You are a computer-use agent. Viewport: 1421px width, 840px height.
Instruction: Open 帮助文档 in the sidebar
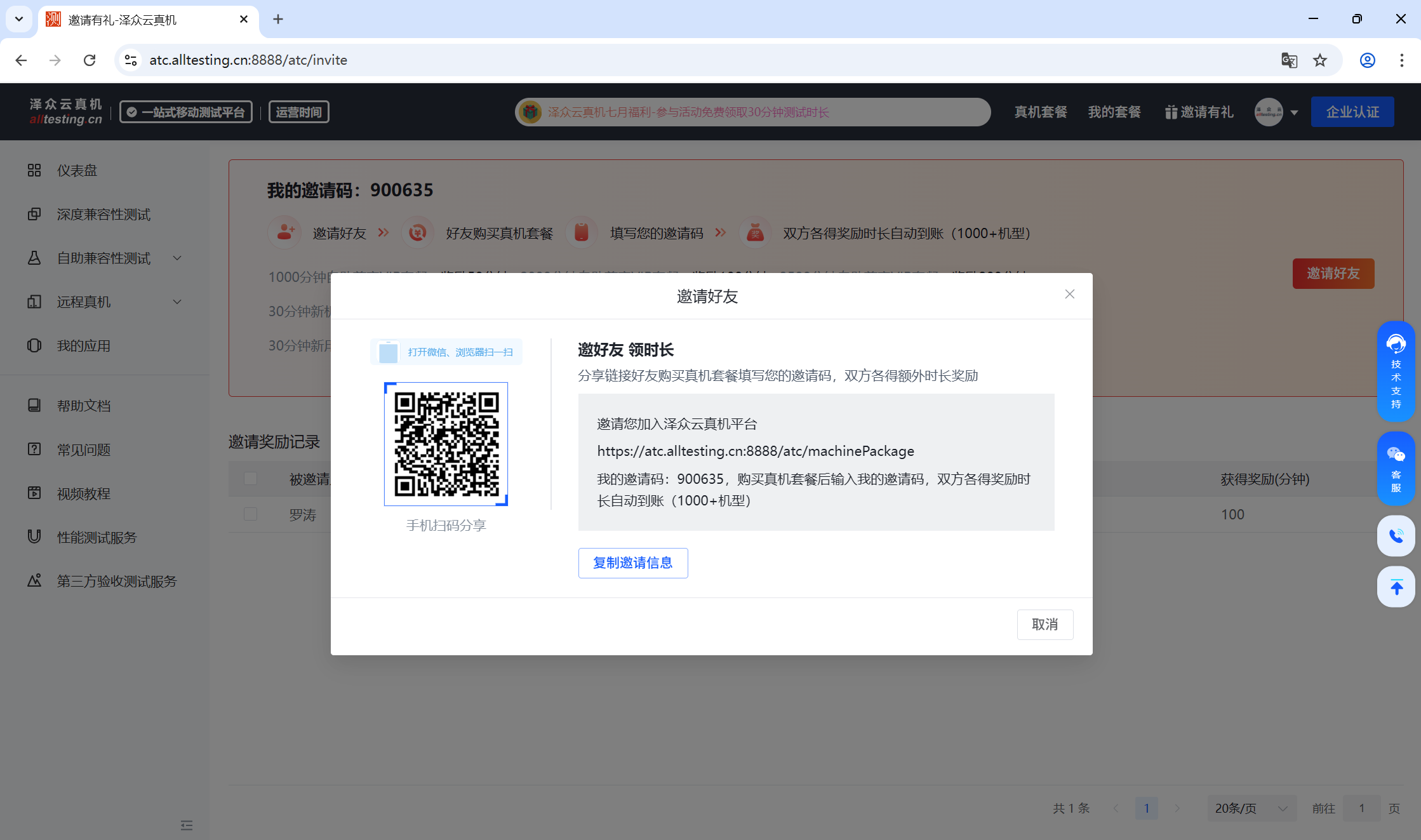tap(84, 406)
